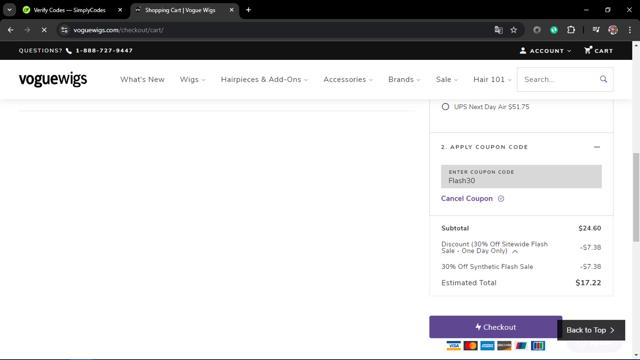Image resolution: width=640 pixels, height=360 pixels.
Task: Open the Chrome three-dot menu
Action: (629, 30)
